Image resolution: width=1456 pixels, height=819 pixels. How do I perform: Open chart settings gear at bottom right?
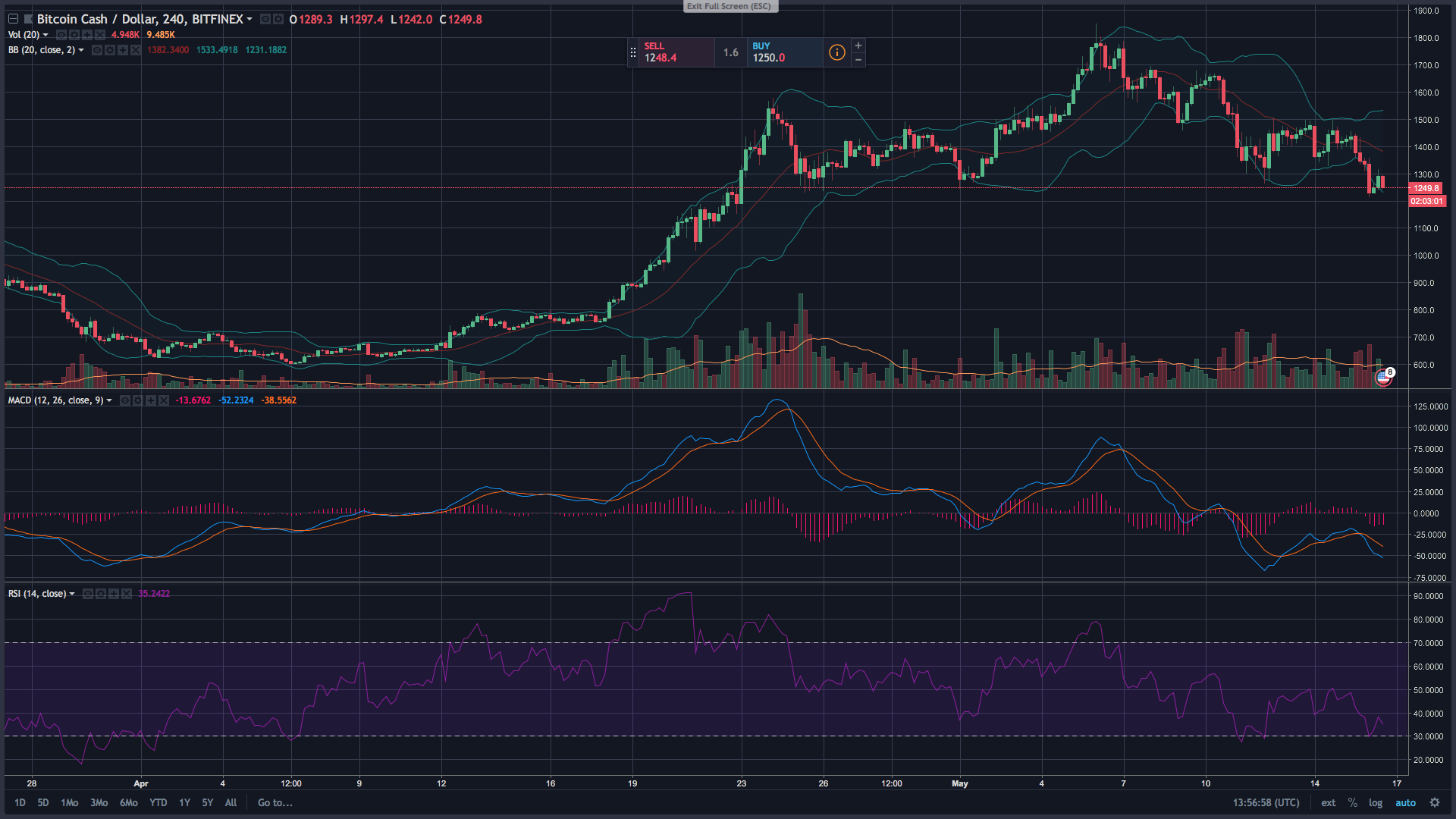point(1435,802)
